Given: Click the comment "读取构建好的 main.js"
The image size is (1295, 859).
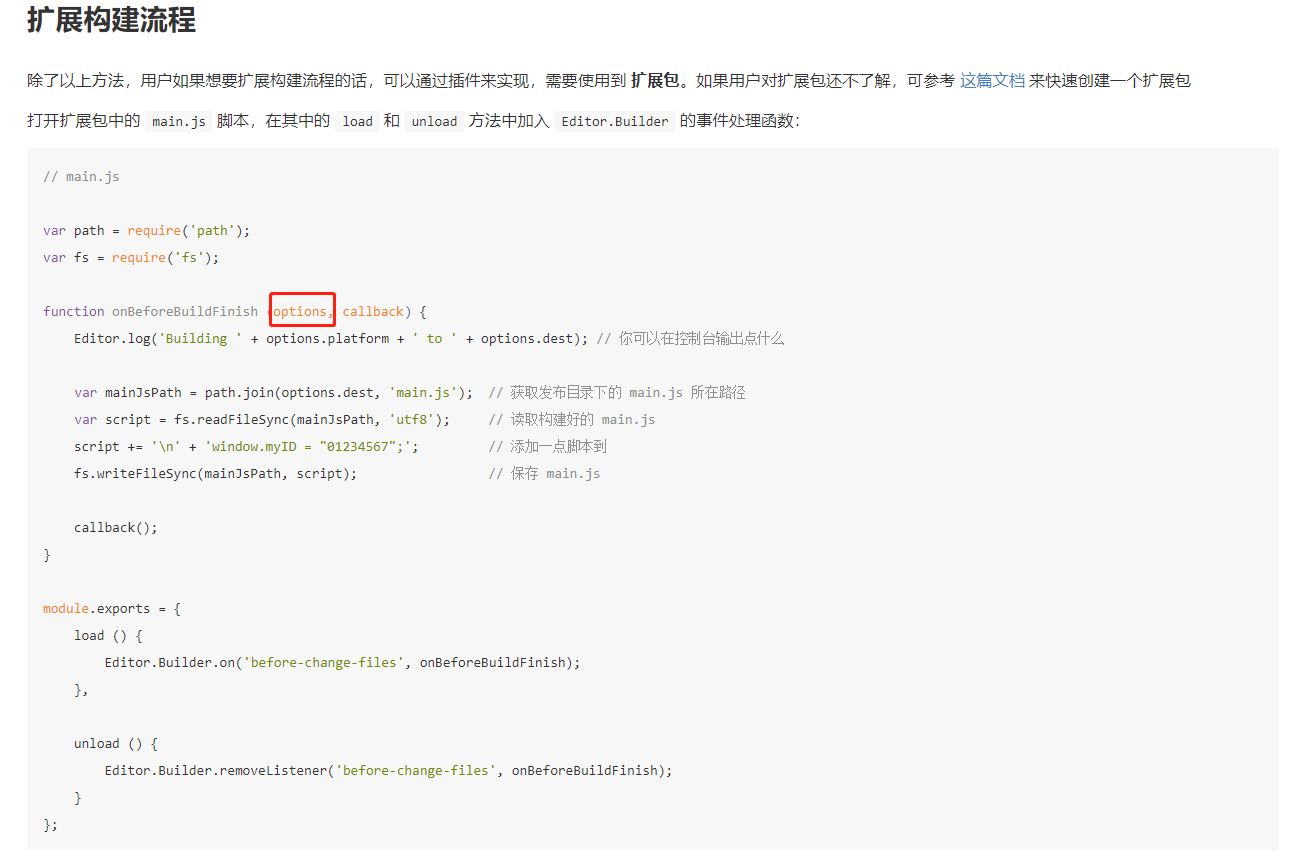Looking at the screenshot, I should 583,420.
